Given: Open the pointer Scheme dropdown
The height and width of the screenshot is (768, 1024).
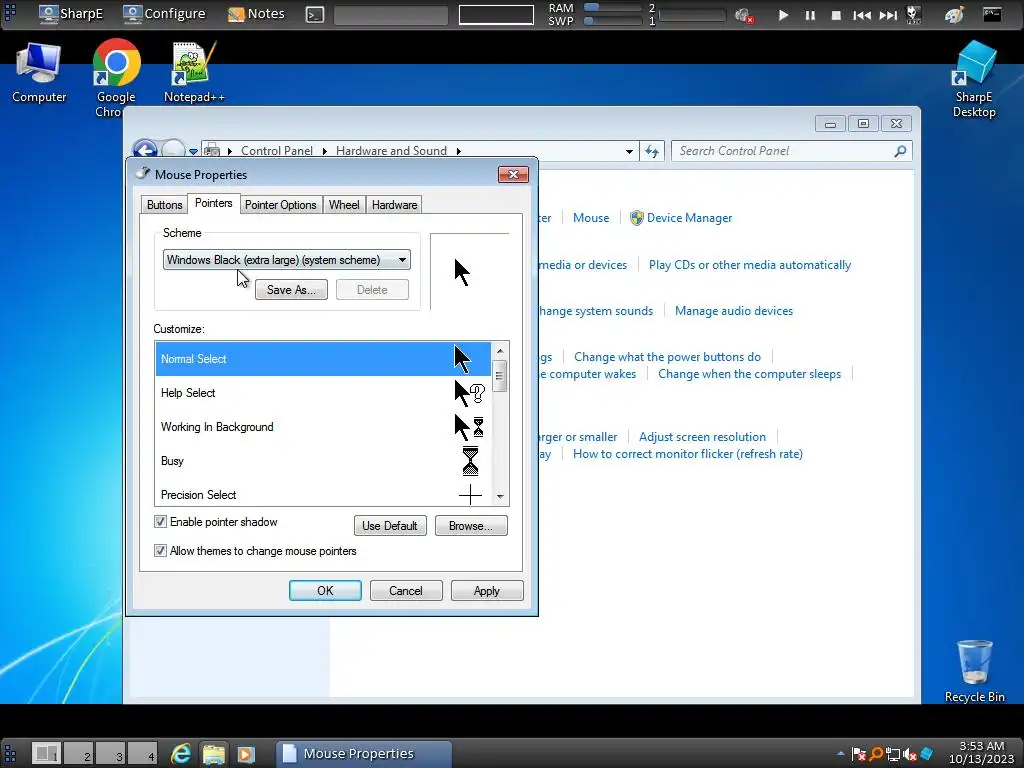Looking at the screenshot, I should tap(287, 260).
